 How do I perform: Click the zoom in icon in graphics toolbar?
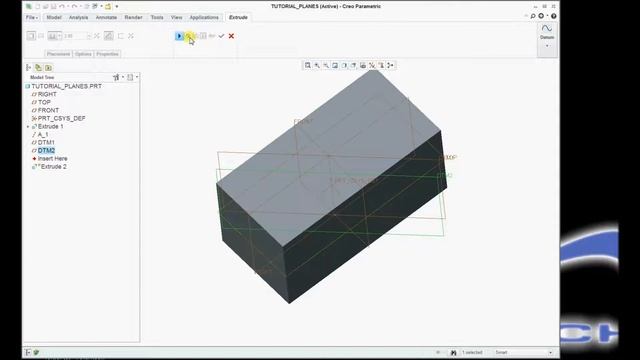(317, 65)
